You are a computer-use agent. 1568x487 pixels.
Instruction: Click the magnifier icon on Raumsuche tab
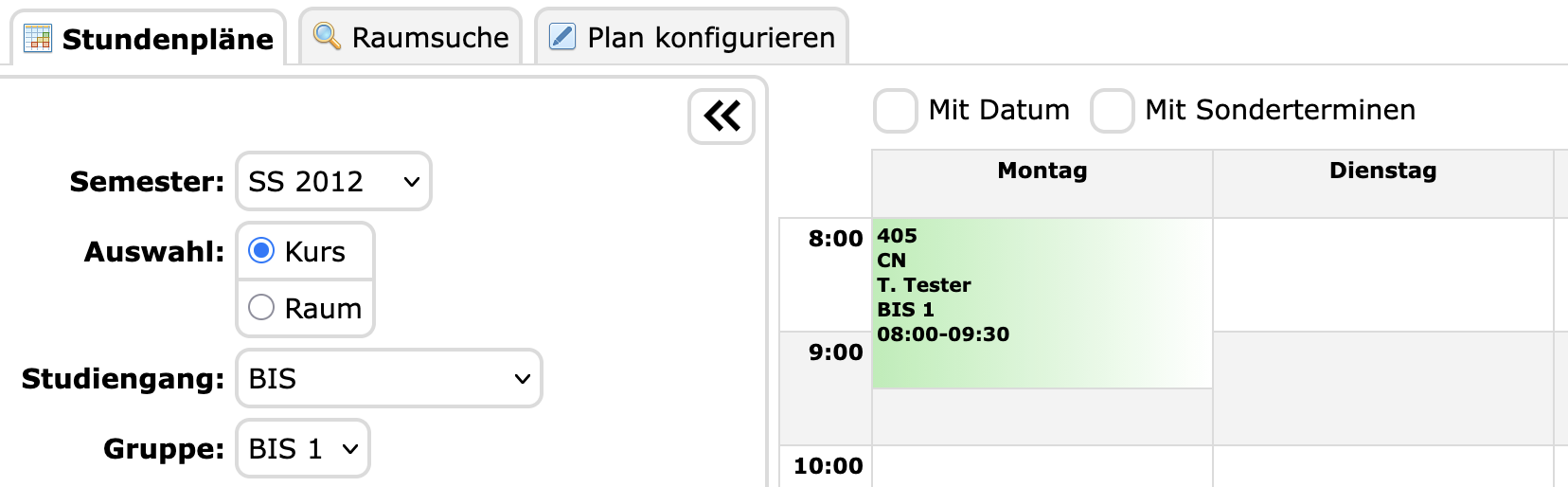[327, 37]
